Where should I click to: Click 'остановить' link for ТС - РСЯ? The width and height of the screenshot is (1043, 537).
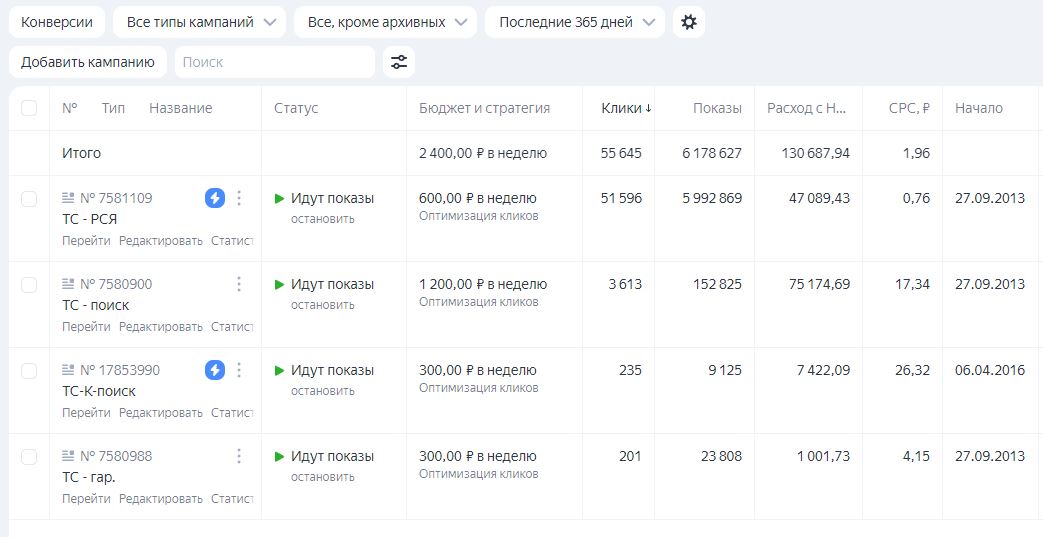[322, 218]
